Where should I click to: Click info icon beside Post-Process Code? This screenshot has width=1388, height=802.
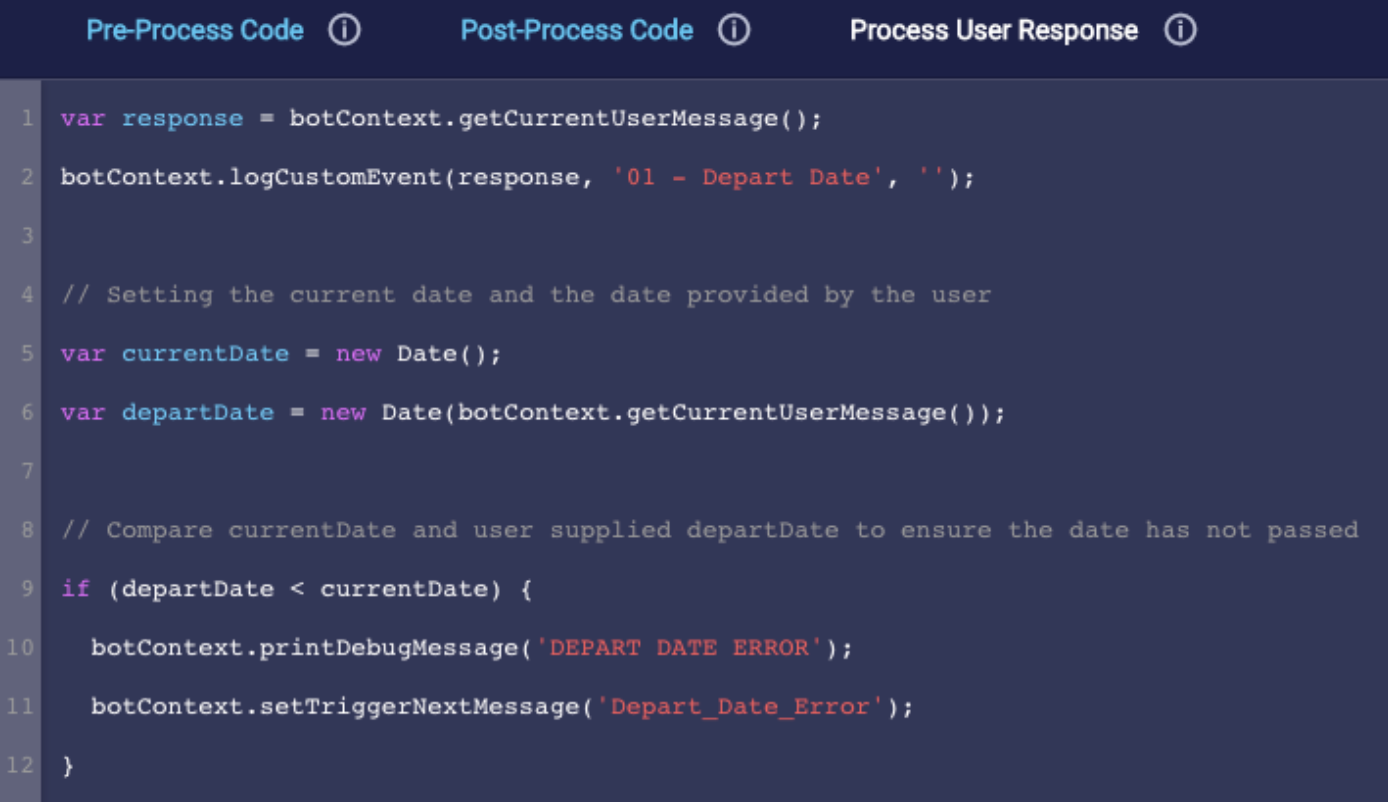tap(734, 30)
